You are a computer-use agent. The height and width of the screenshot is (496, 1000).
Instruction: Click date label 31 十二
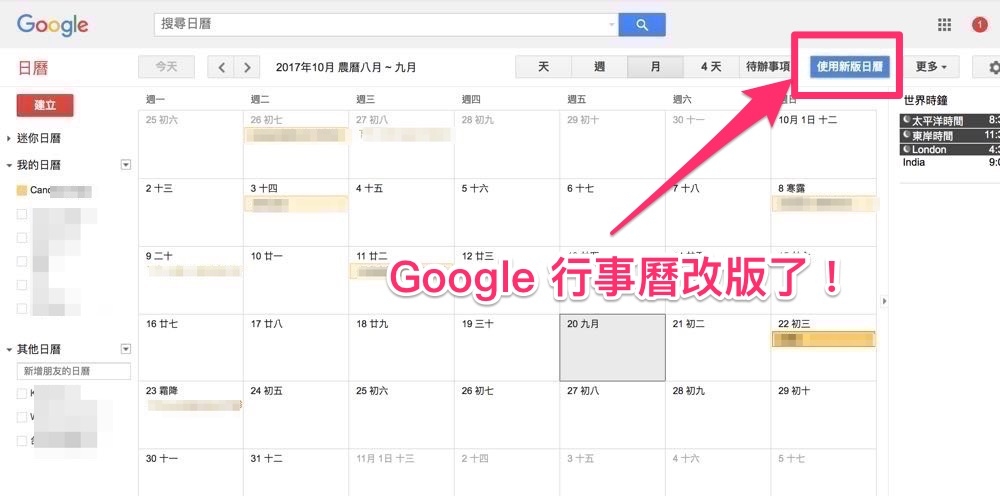tap(267, 458)
